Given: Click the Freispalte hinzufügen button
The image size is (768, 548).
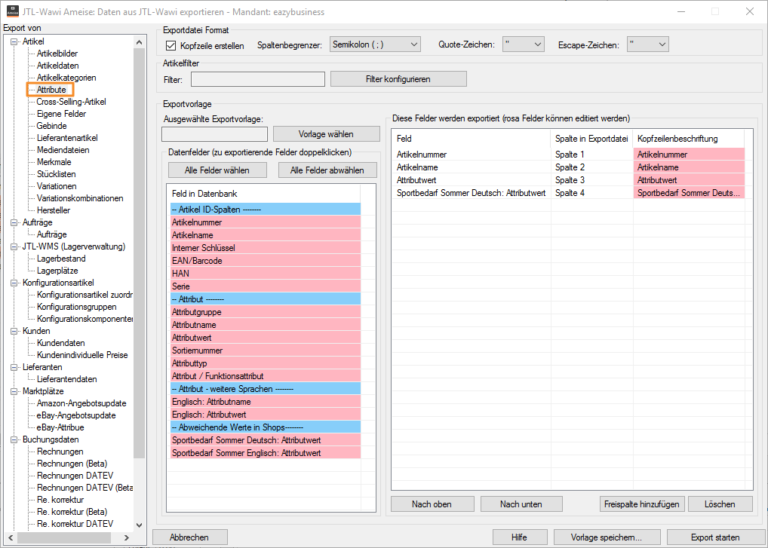Looking at the screenshot, I should coord(640,504).
